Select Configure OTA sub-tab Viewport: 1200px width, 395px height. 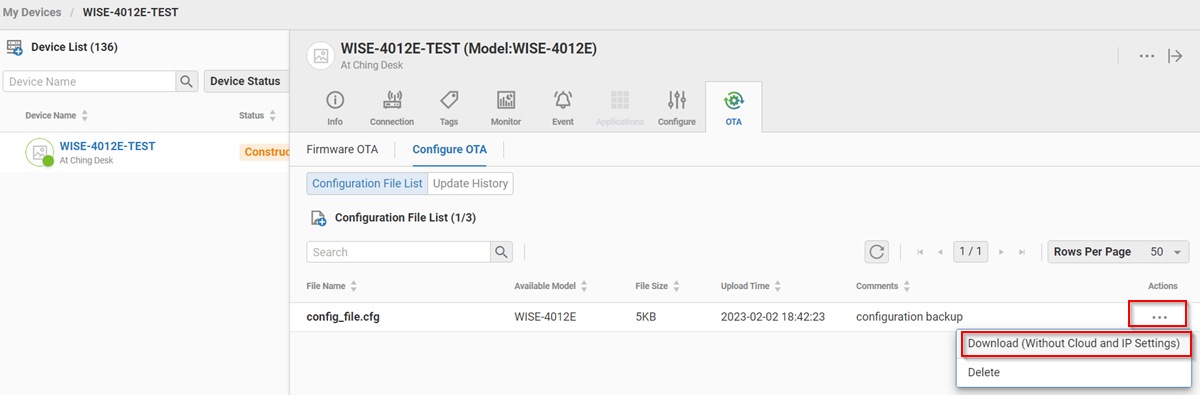pyautogui.click(x=450, y=149)
